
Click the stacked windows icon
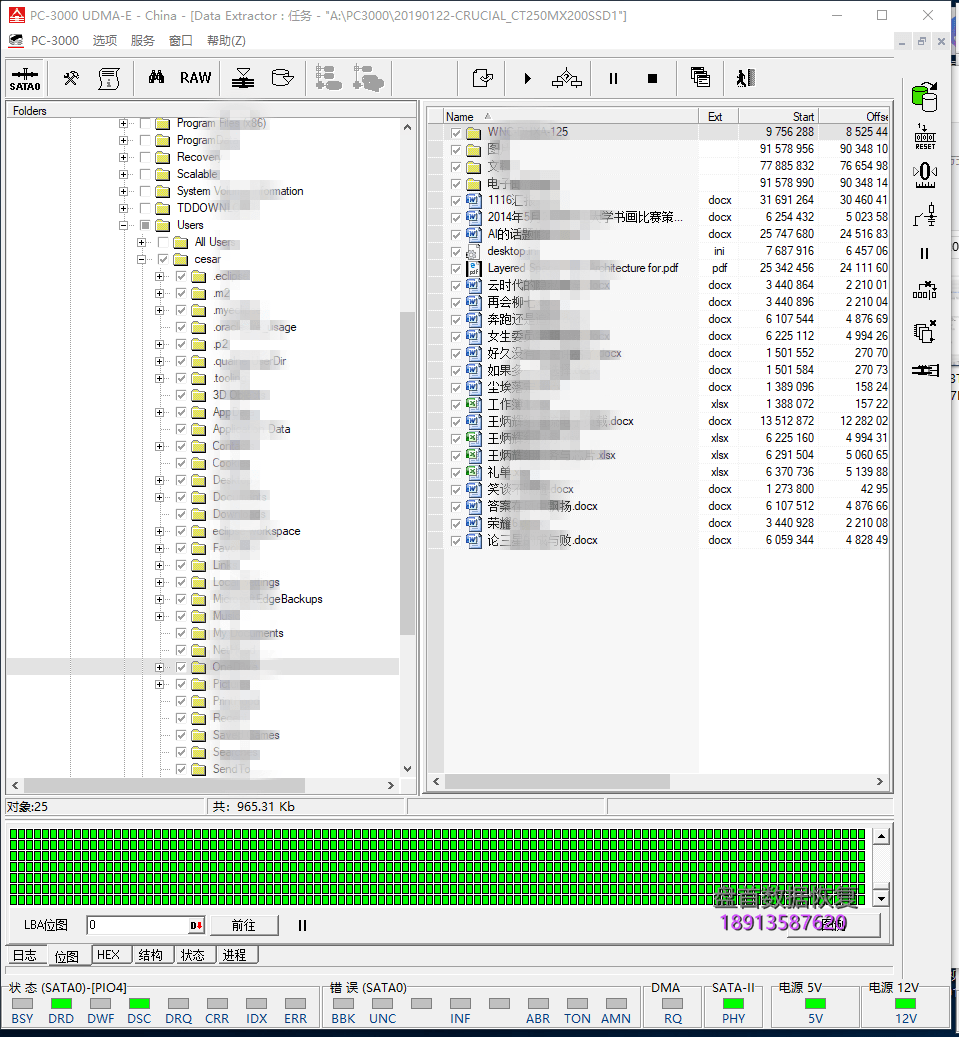click(700, 77)
